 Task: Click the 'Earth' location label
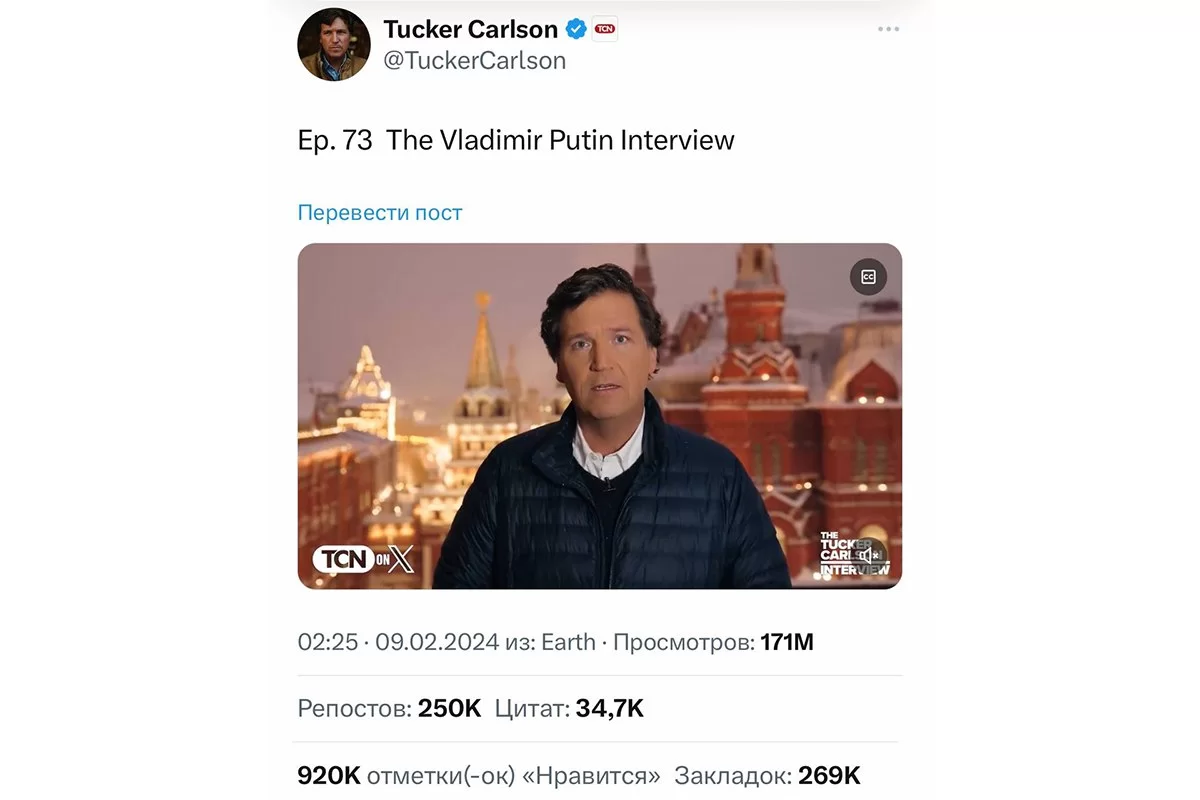[x=568, y=642]
